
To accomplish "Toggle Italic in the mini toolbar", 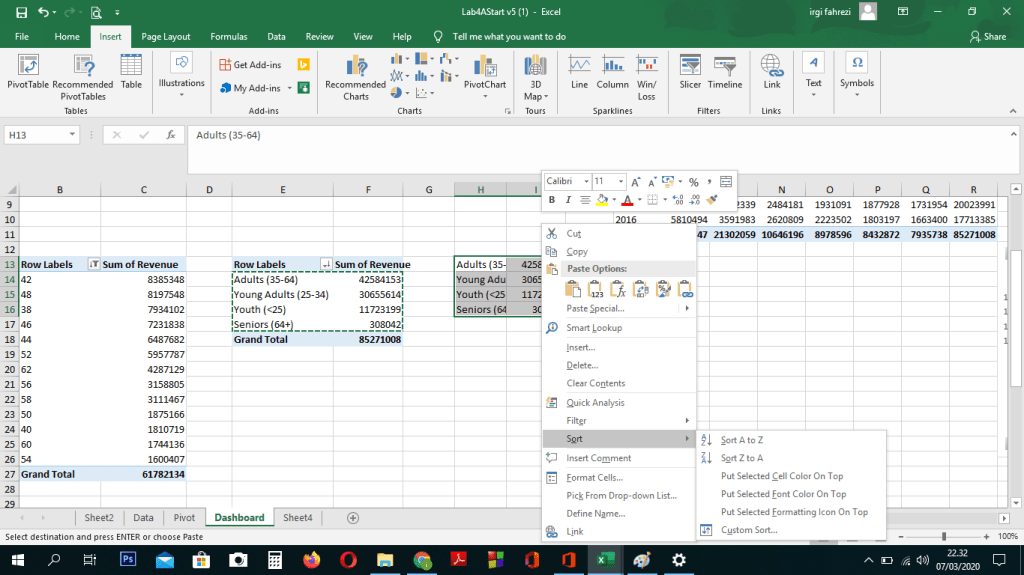I will coord(567,200).
